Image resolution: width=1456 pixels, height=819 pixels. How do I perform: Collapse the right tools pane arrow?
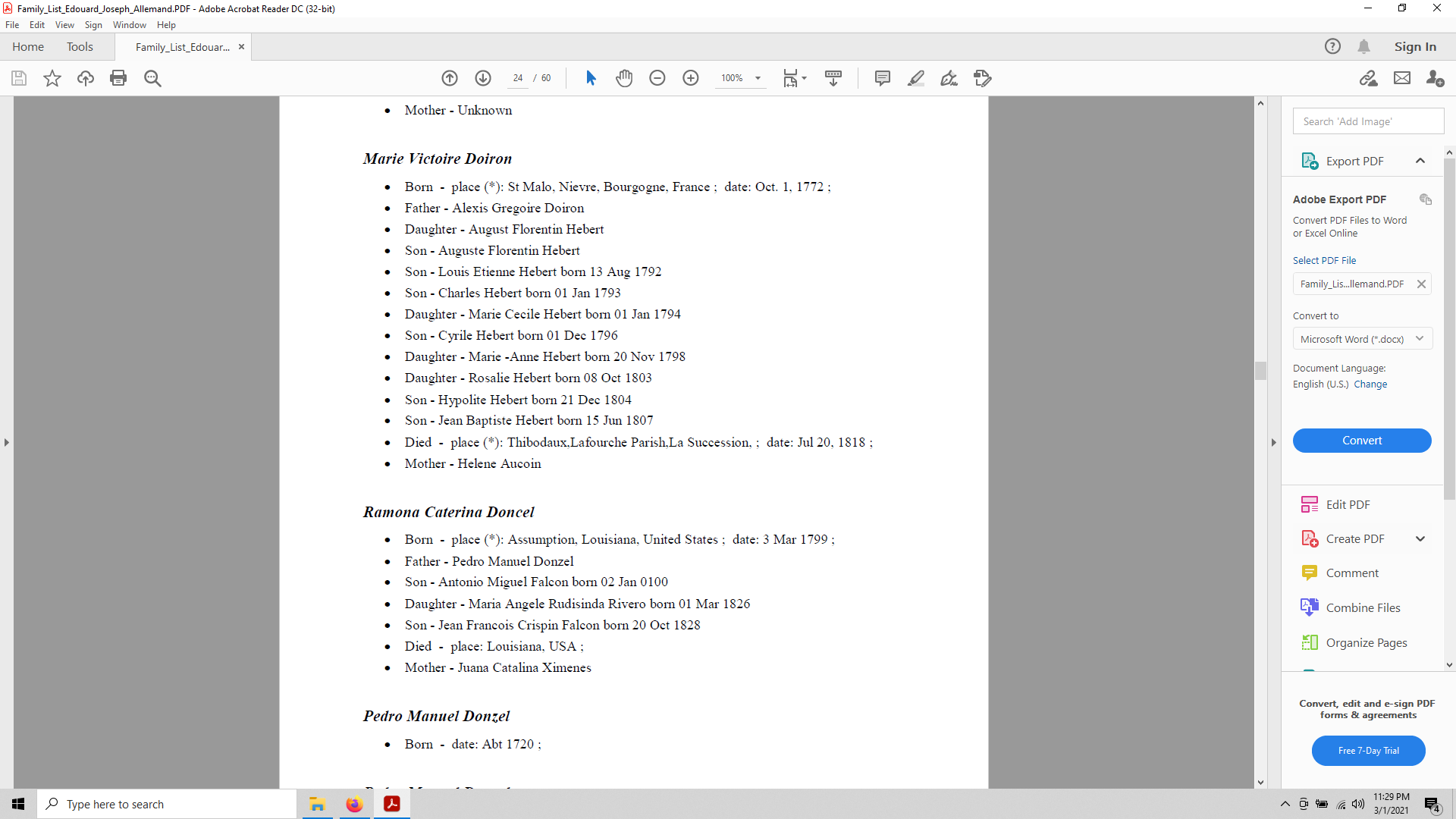[x=1274, y=442]
